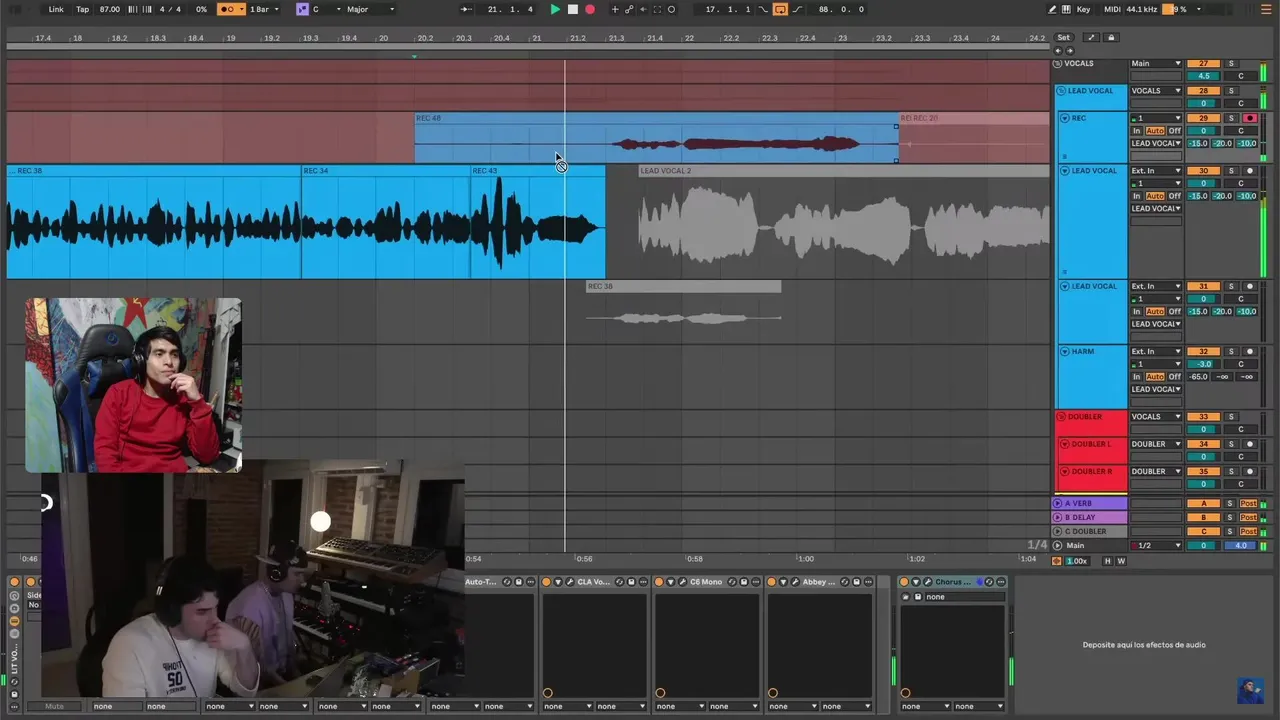
Task: Click the CLA Vo device save preset icon
Action: 632,582
